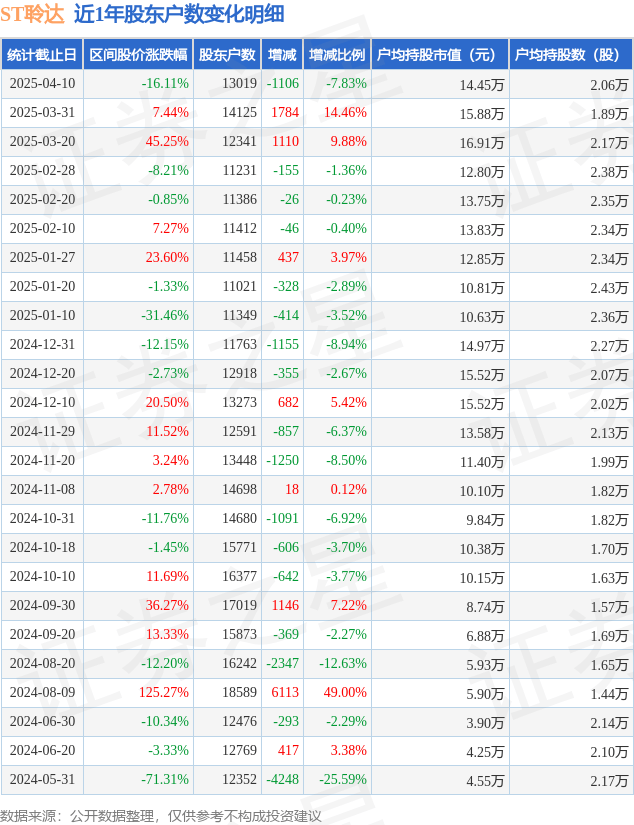Select the 统计截止日 column header
Viewport: 634px width, 825px height.
tap(42, 55)
